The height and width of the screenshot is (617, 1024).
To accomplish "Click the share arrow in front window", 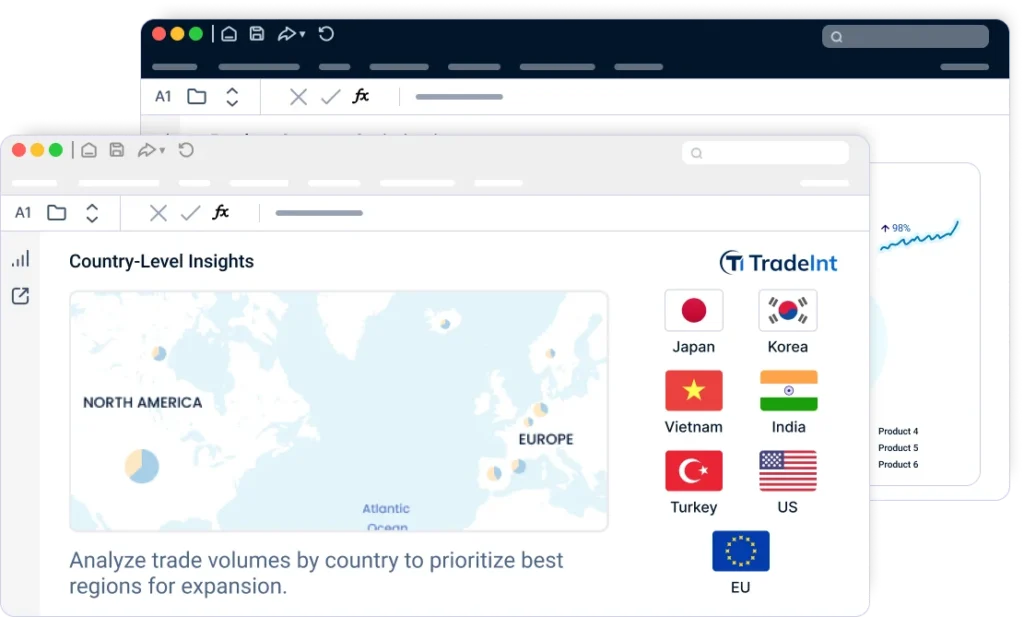I will click(x=147, y=150).
